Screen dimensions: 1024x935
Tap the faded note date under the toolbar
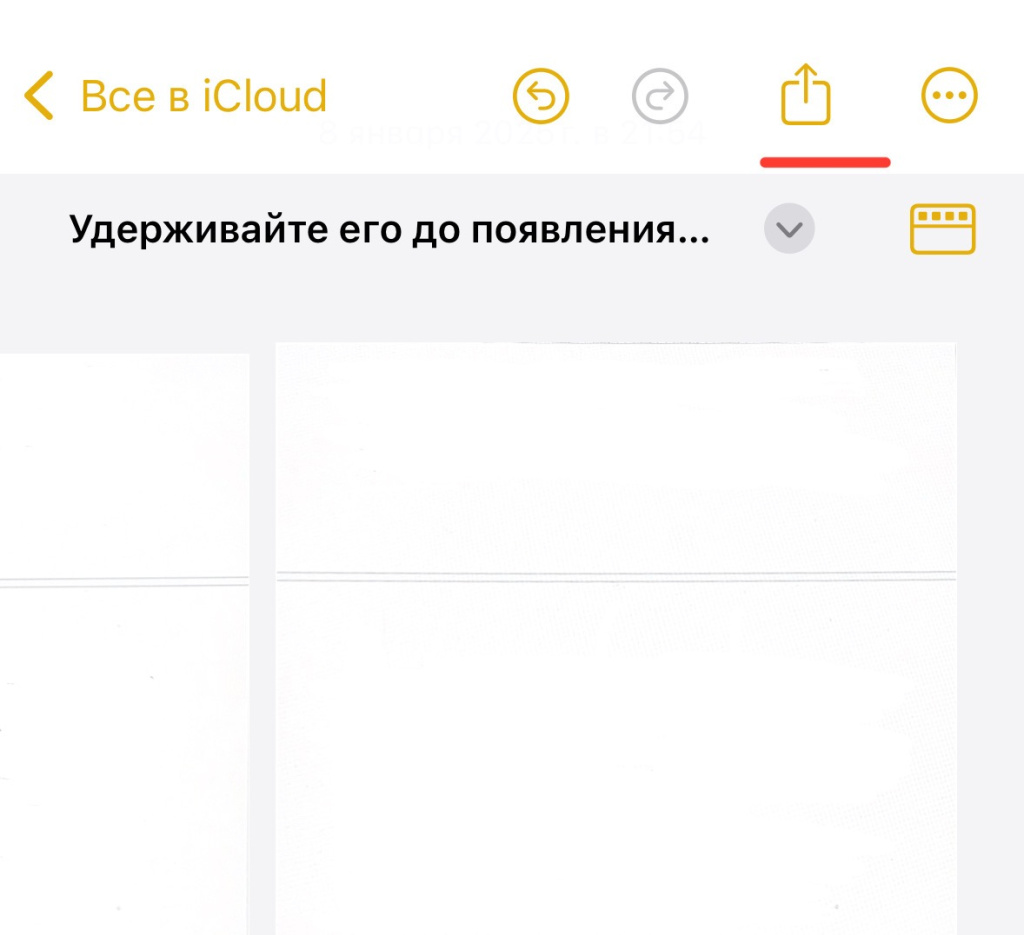point(512,135)
